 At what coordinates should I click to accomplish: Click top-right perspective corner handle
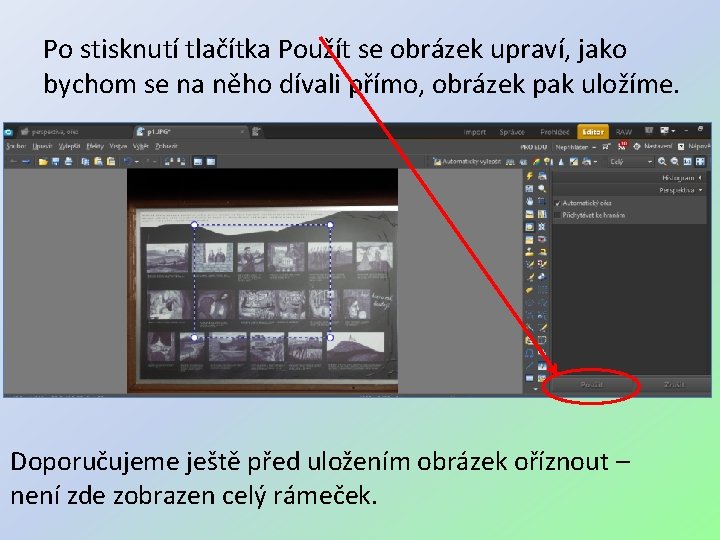coord(330,225)
